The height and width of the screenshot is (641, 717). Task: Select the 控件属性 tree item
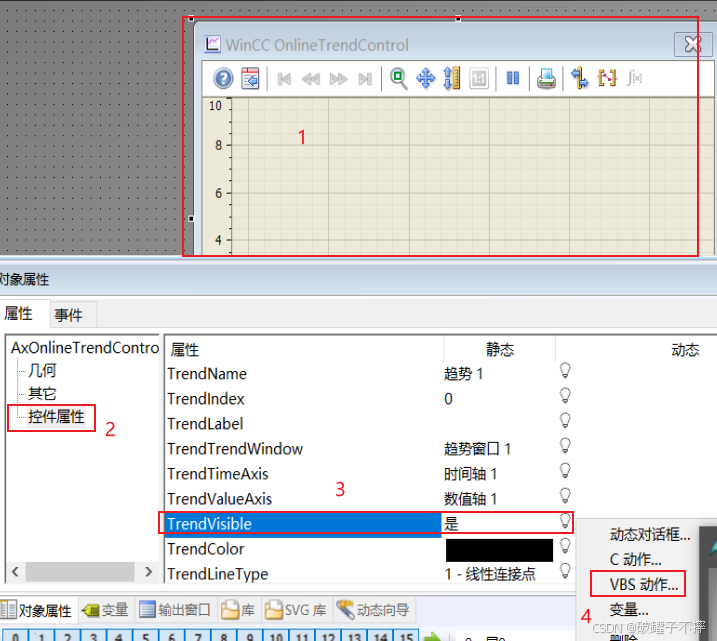click(x=56, y=417)
